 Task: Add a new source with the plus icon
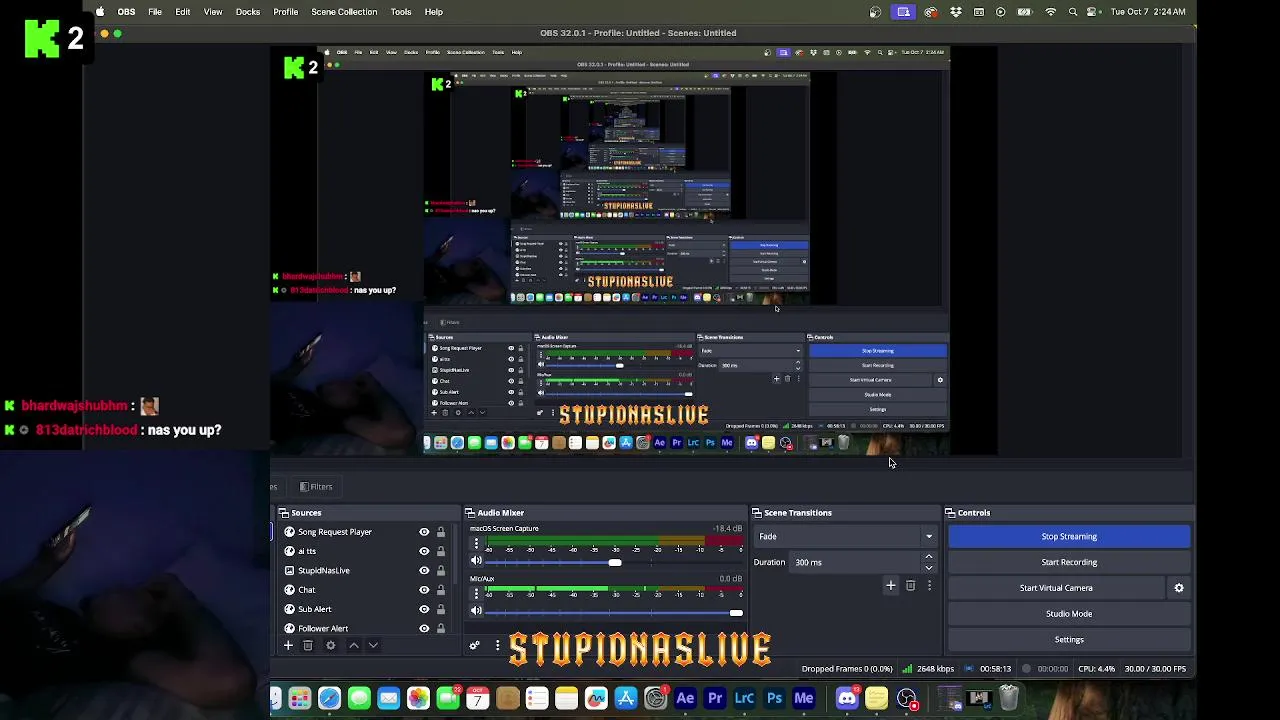coord(288,646)
